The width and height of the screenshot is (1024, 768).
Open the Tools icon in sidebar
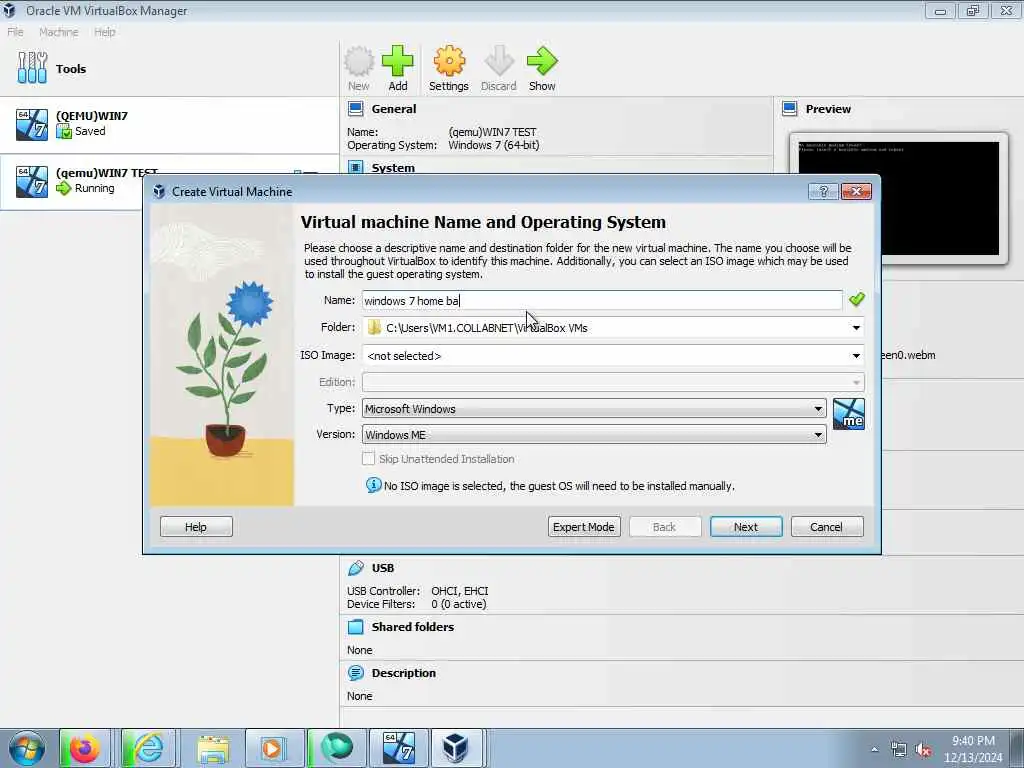click(x=32, y=68)
